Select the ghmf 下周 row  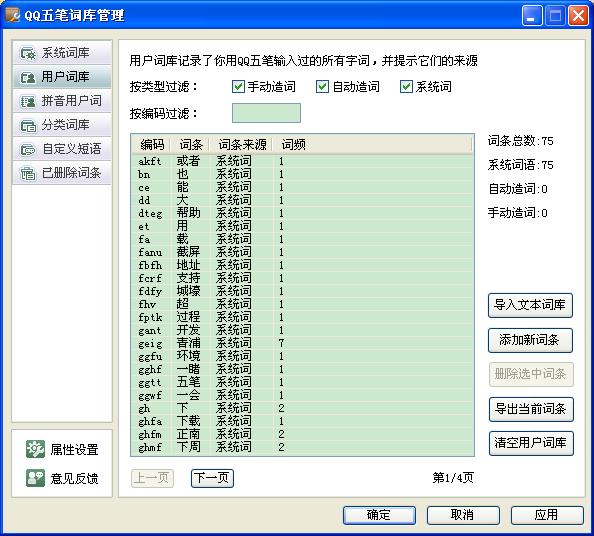(x=303, y=447)
